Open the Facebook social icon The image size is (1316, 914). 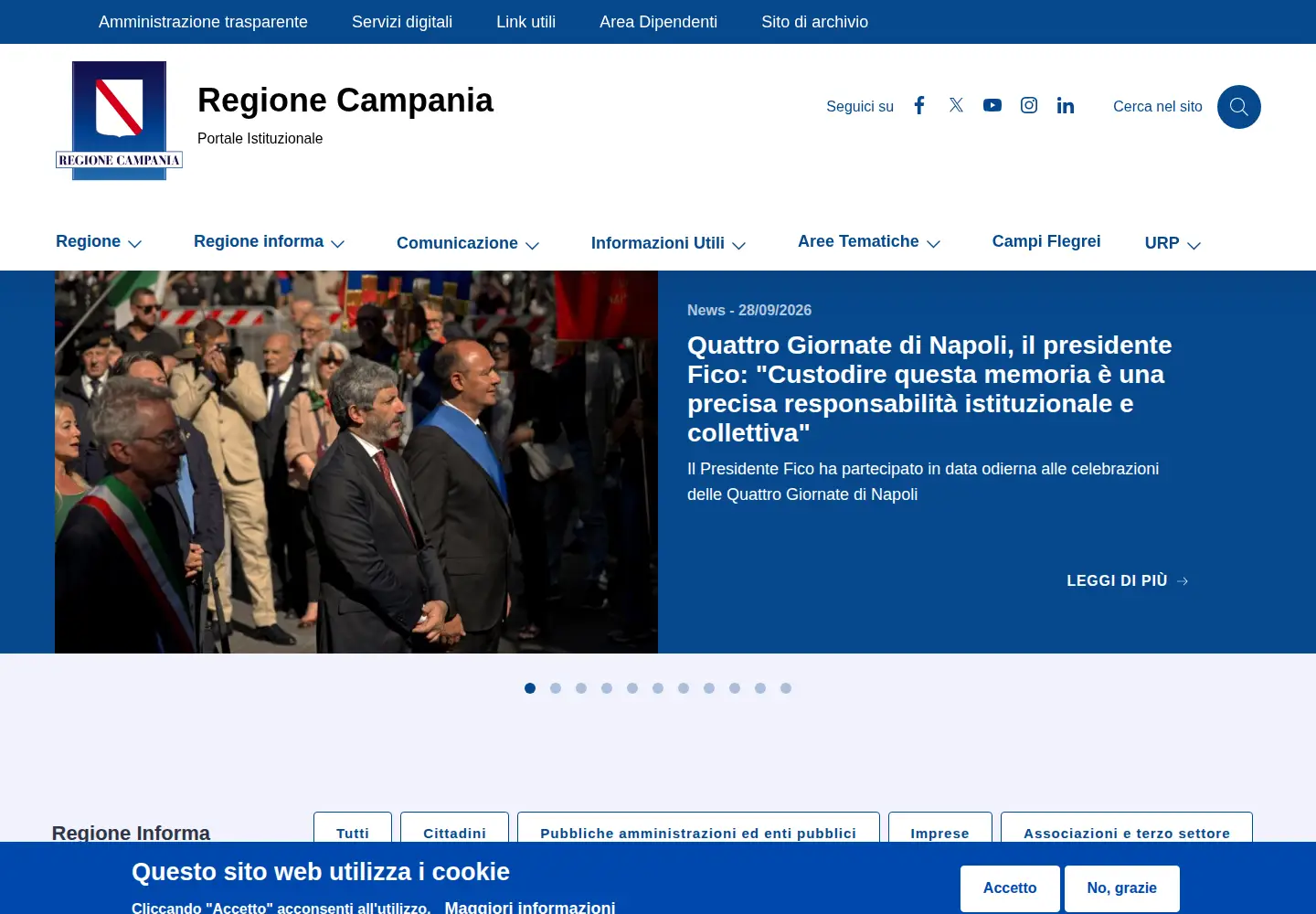click(919, 106)
